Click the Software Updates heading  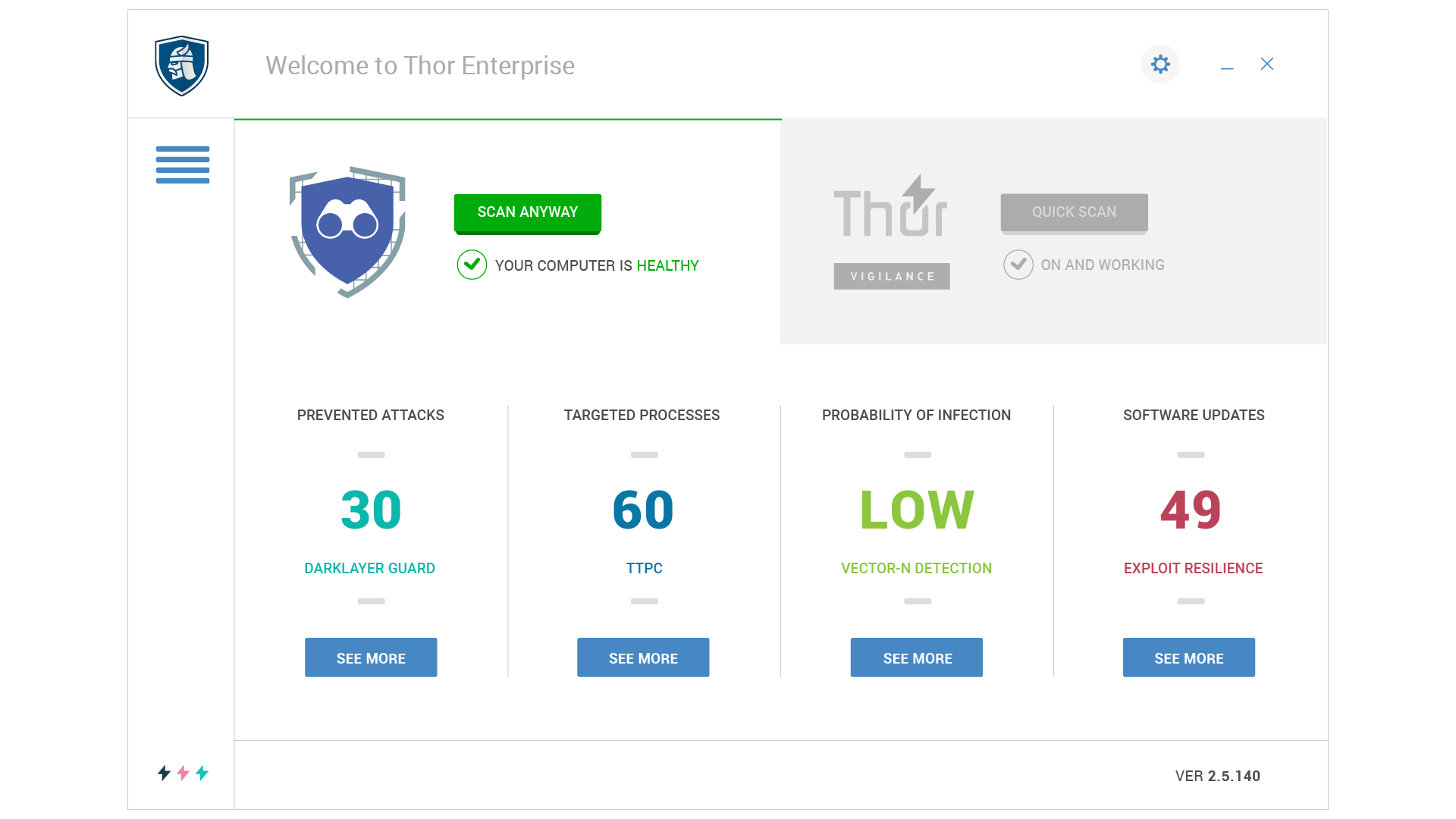pyautogui.click(x=1194, y=415)
